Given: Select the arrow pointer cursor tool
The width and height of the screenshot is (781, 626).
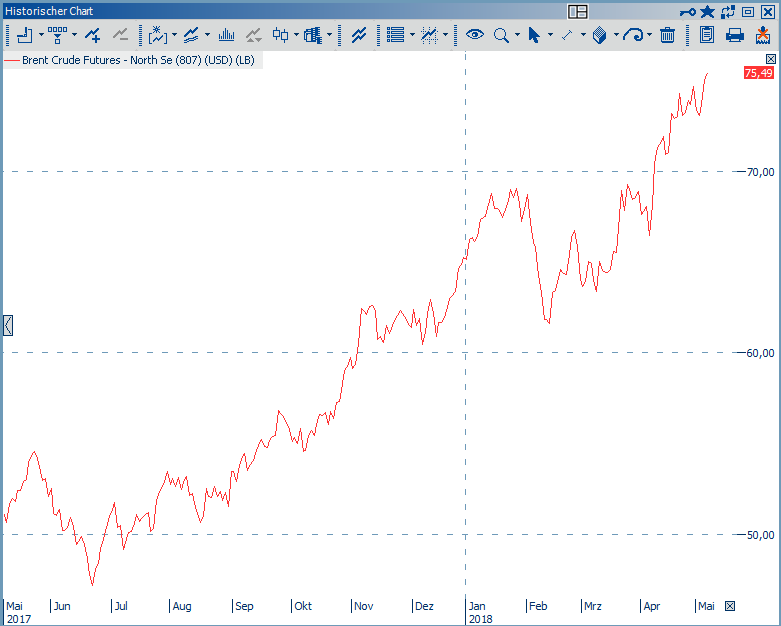Looking at the screenshot, I should 534,35.
